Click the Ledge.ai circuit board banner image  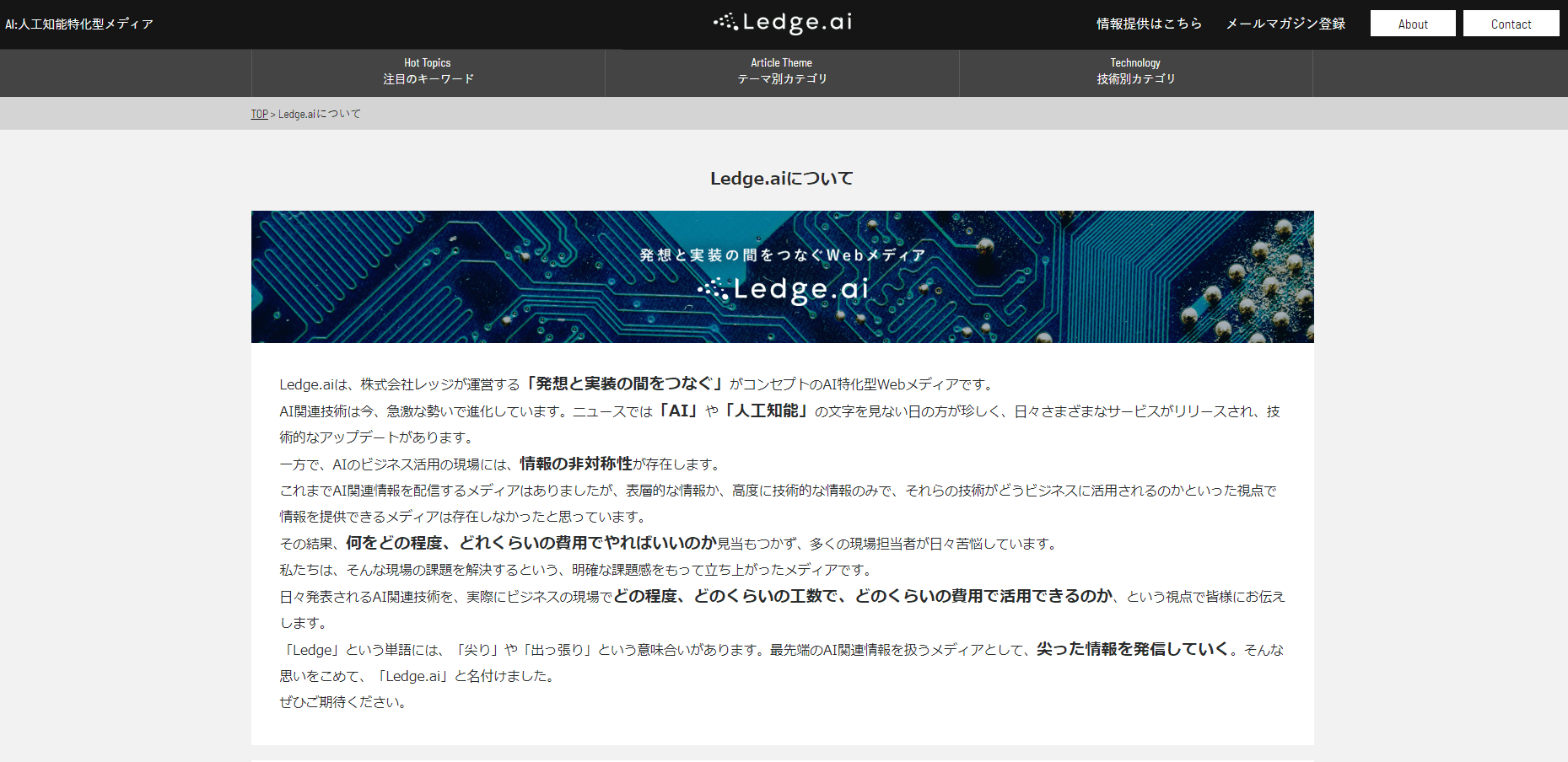pos(782,276)
